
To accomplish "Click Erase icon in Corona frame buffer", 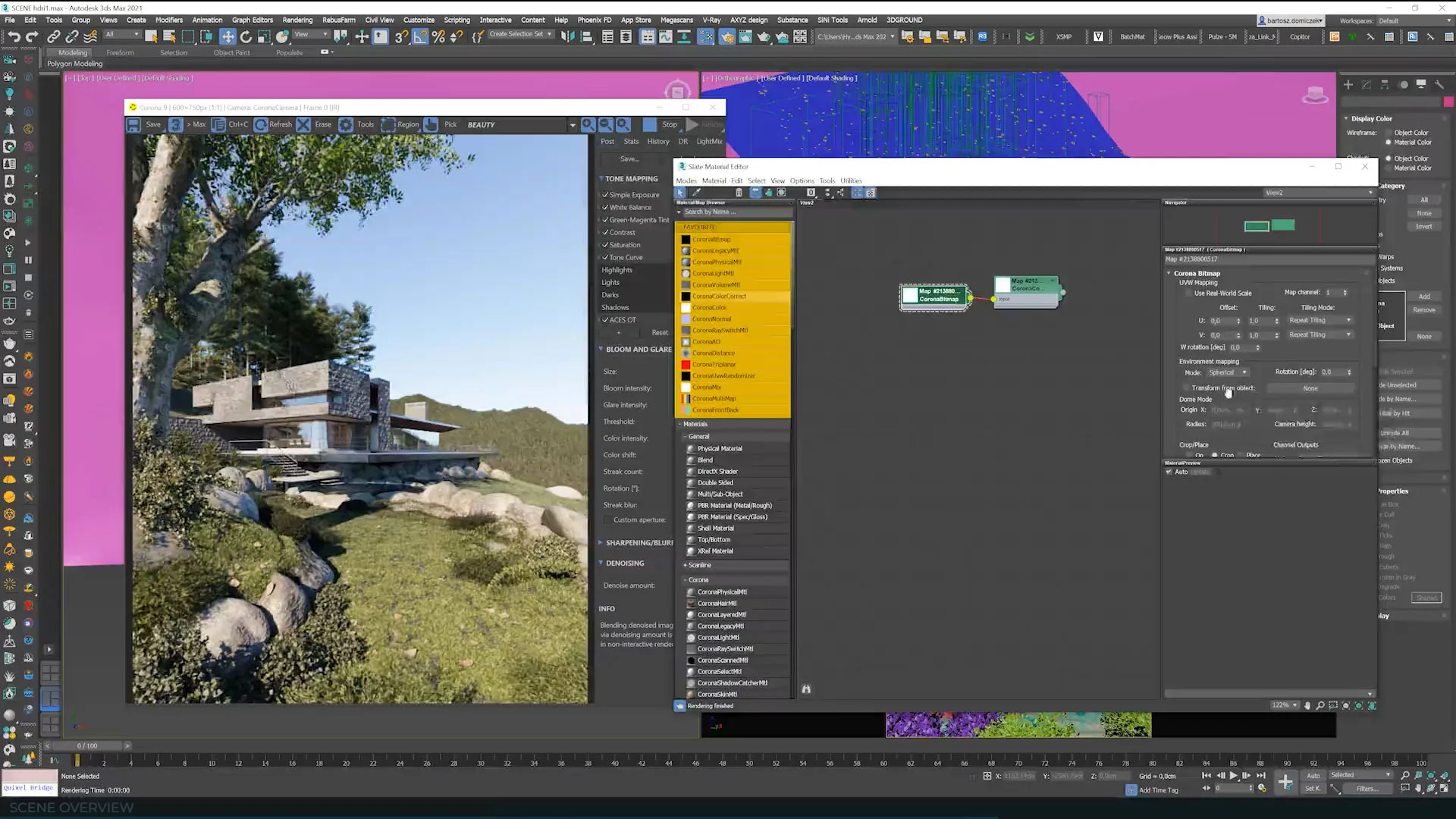I will click(303, 124).
